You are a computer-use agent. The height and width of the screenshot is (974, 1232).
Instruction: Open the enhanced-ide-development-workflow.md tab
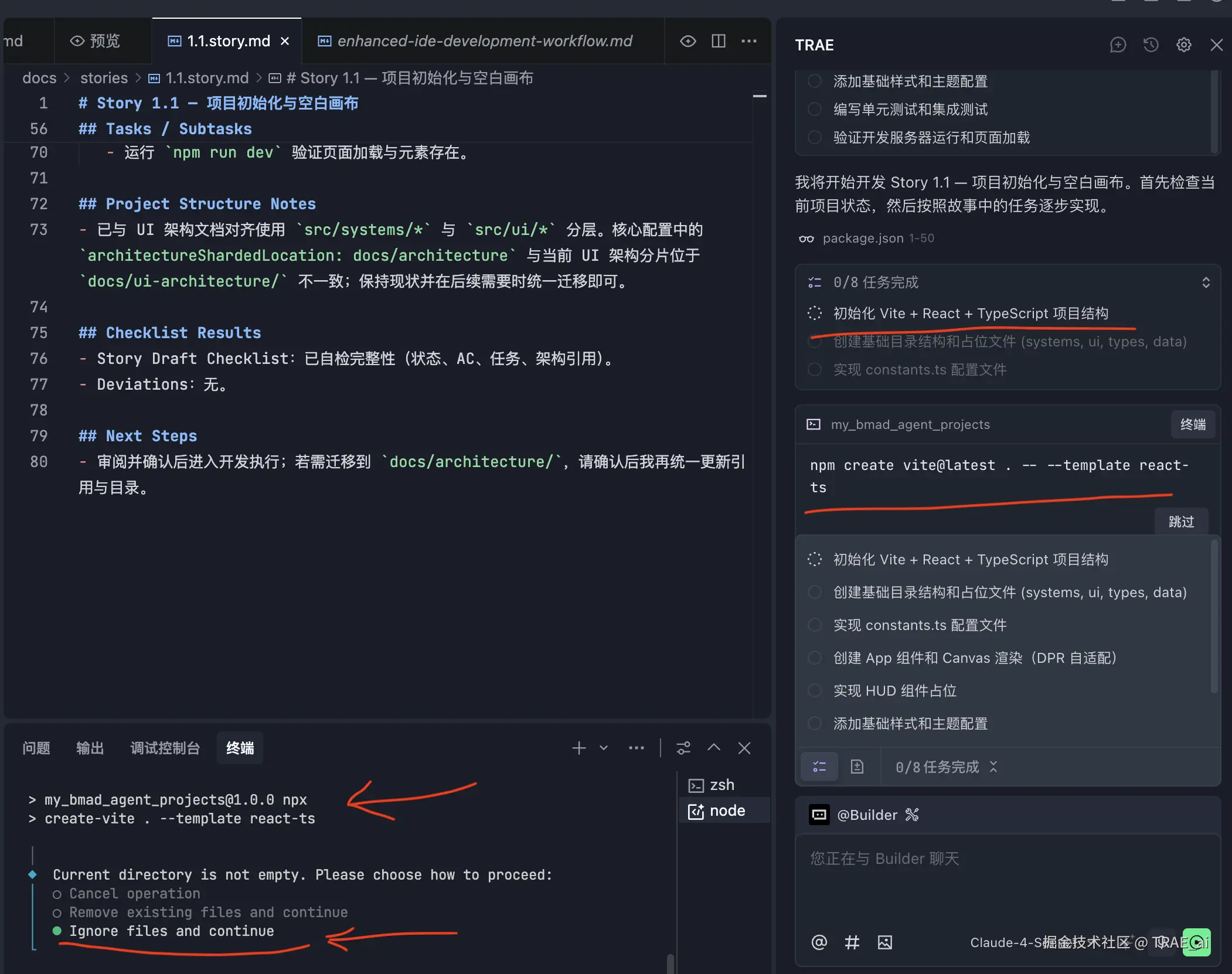click(484, 41)
